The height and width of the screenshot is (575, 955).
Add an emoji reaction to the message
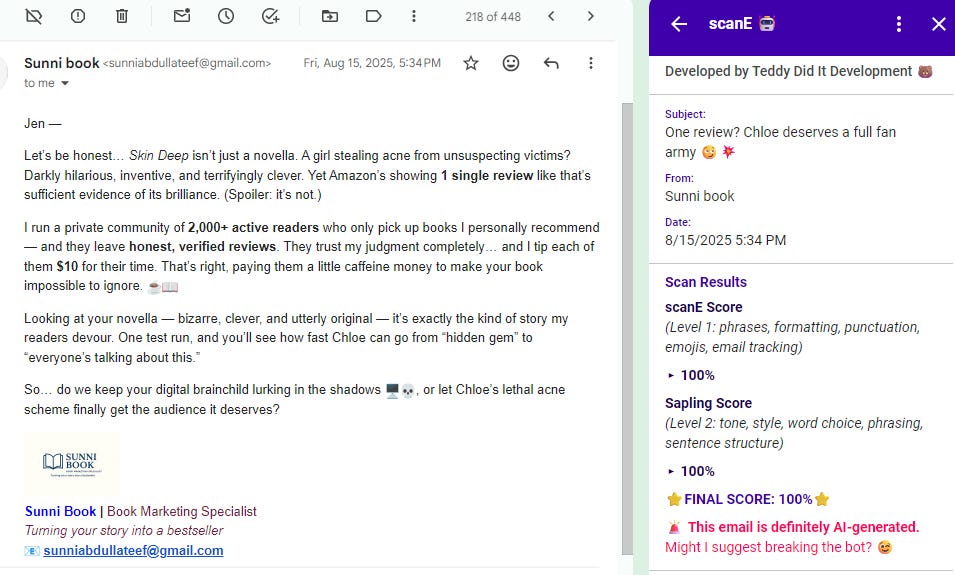(x=511, y=63)
